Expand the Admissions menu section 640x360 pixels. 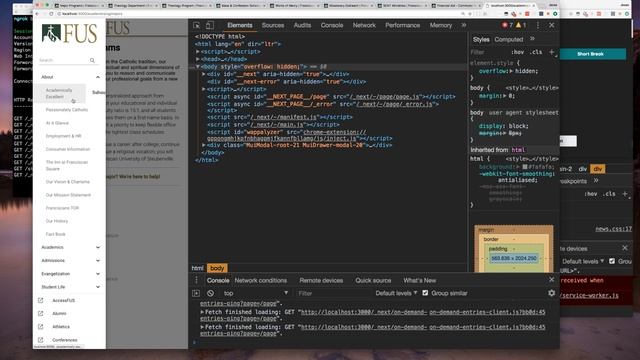click(98, 260)
